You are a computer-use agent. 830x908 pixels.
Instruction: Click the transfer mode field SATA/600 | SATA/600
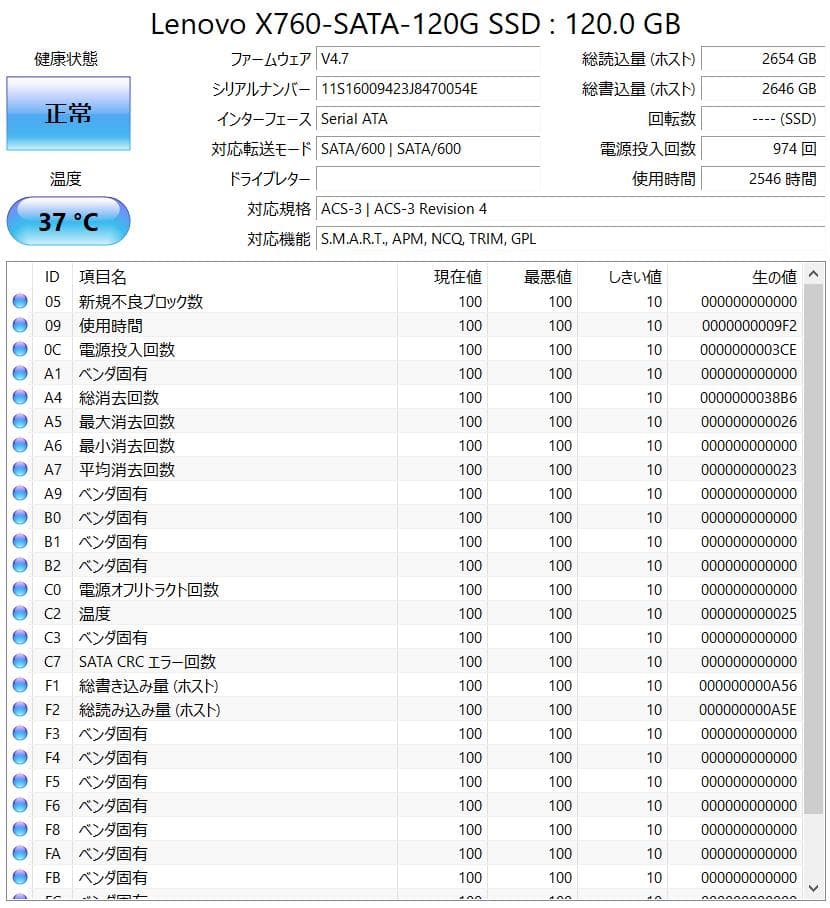point(427,149)
